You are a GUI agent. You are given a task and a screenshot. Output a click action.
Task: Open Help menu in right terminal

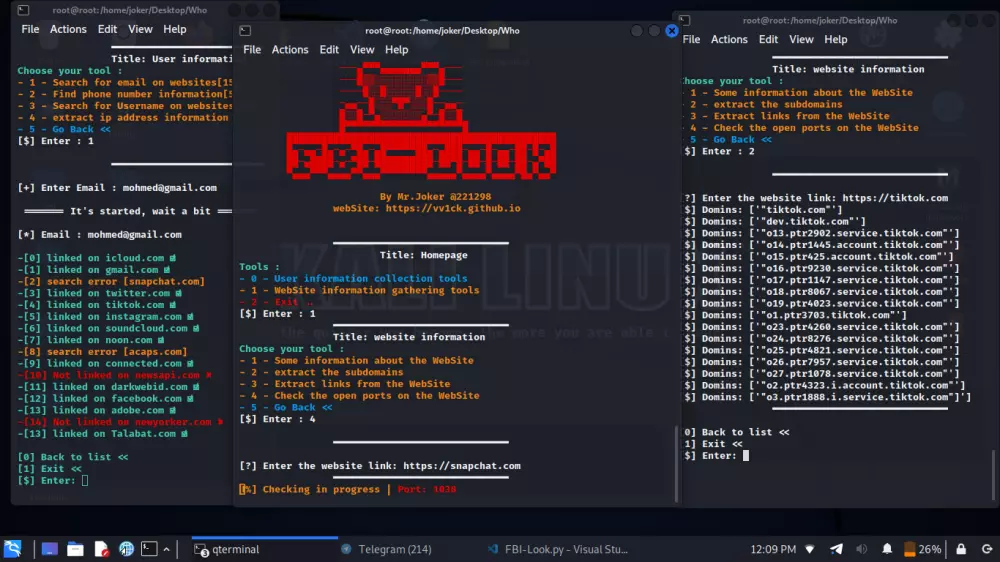(835, 40)
